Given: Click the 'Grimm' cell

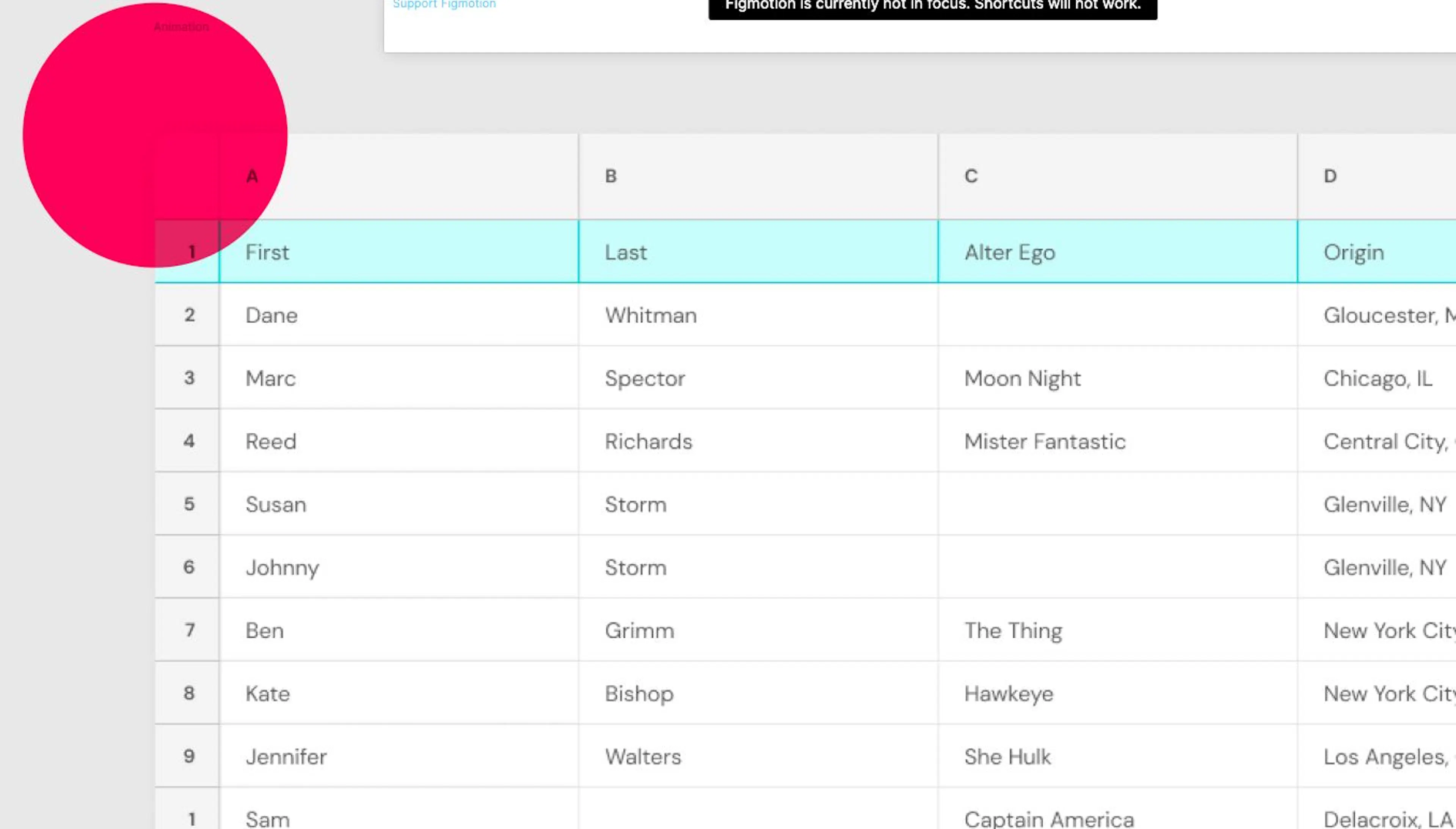Looking at the screenshot, I should pyautogui.click(x=758, y=630).
